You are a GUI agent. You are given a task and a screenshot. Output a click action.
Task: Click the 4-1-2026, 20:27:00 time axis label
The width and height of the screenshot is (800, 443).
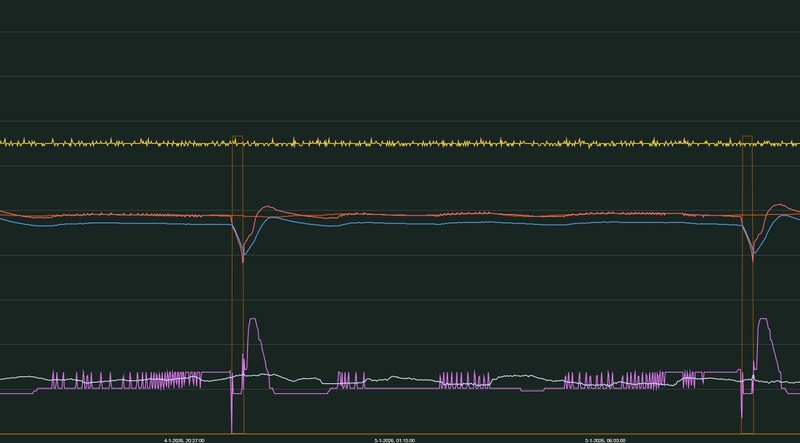coord(184,440)
